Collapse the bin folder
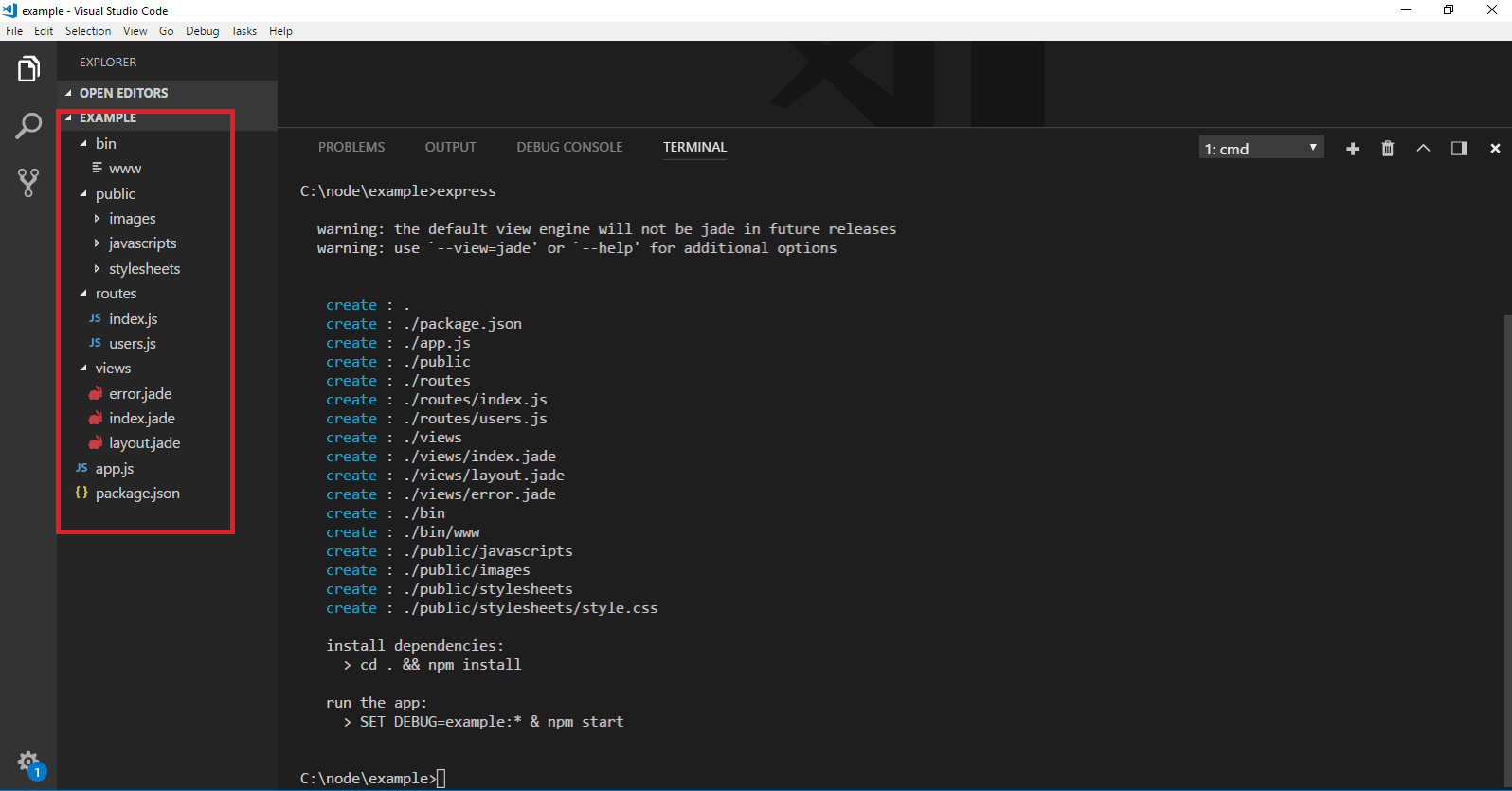The height and width of the screenshot is (791, 1512). tap(83, 143)
